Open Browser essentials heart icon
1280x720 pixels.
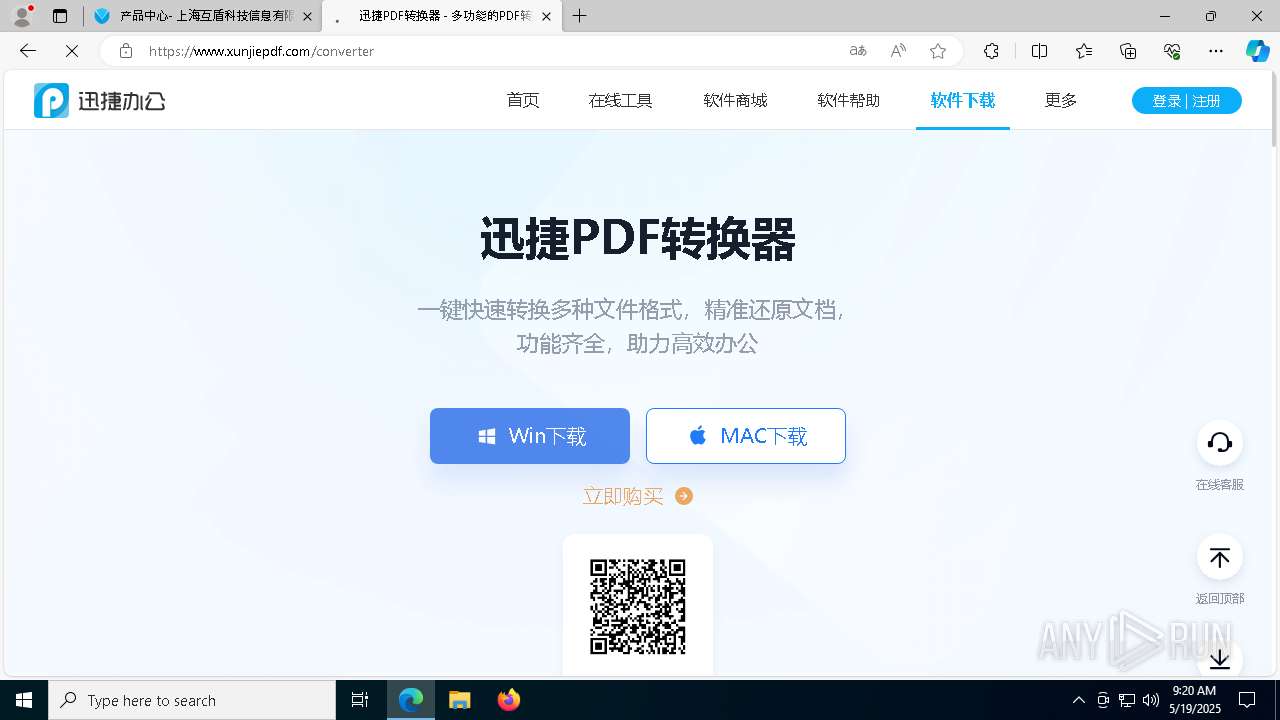(x=1172, y=51)
